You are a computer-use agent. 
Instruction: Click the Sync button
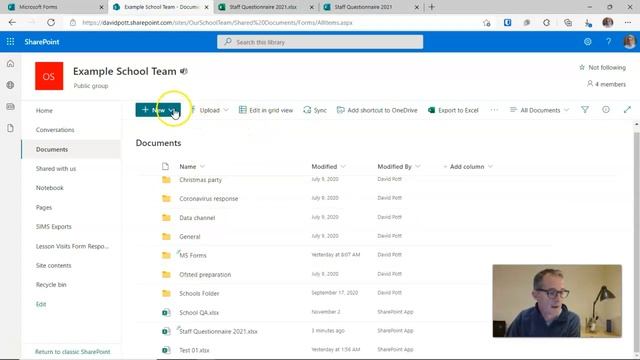(x=315, y=110)
